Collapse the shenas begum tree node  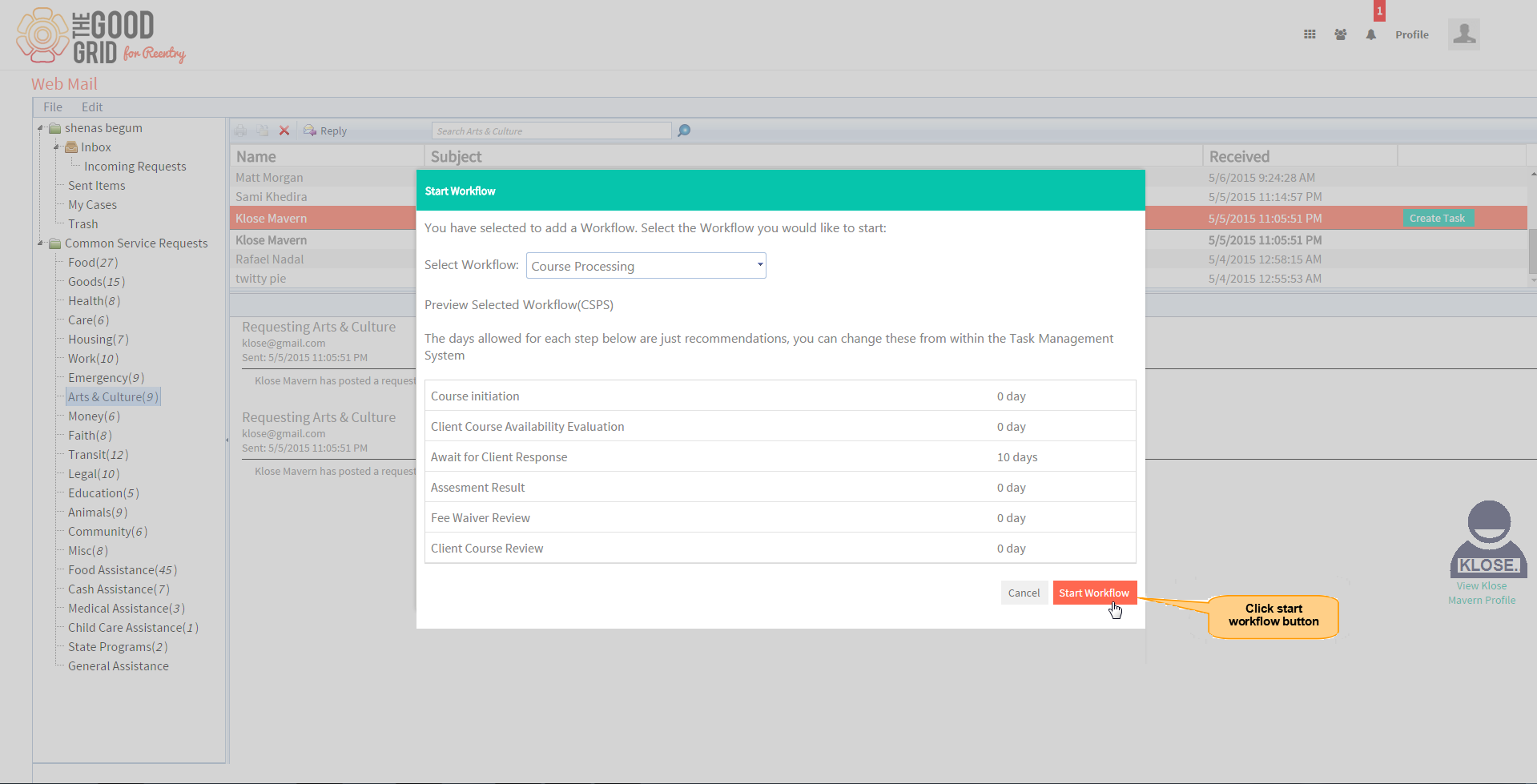coord(40,128)
